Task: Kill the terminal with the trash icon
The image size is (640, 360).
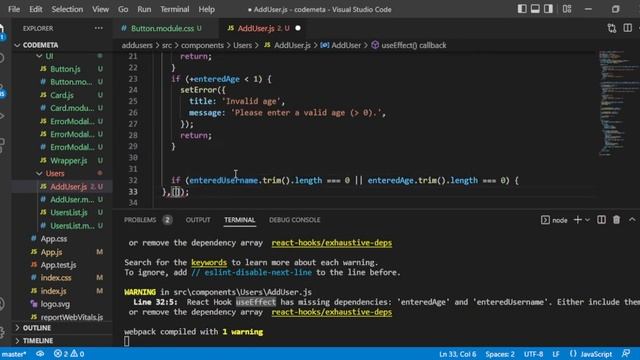Action: coord(616,220)
